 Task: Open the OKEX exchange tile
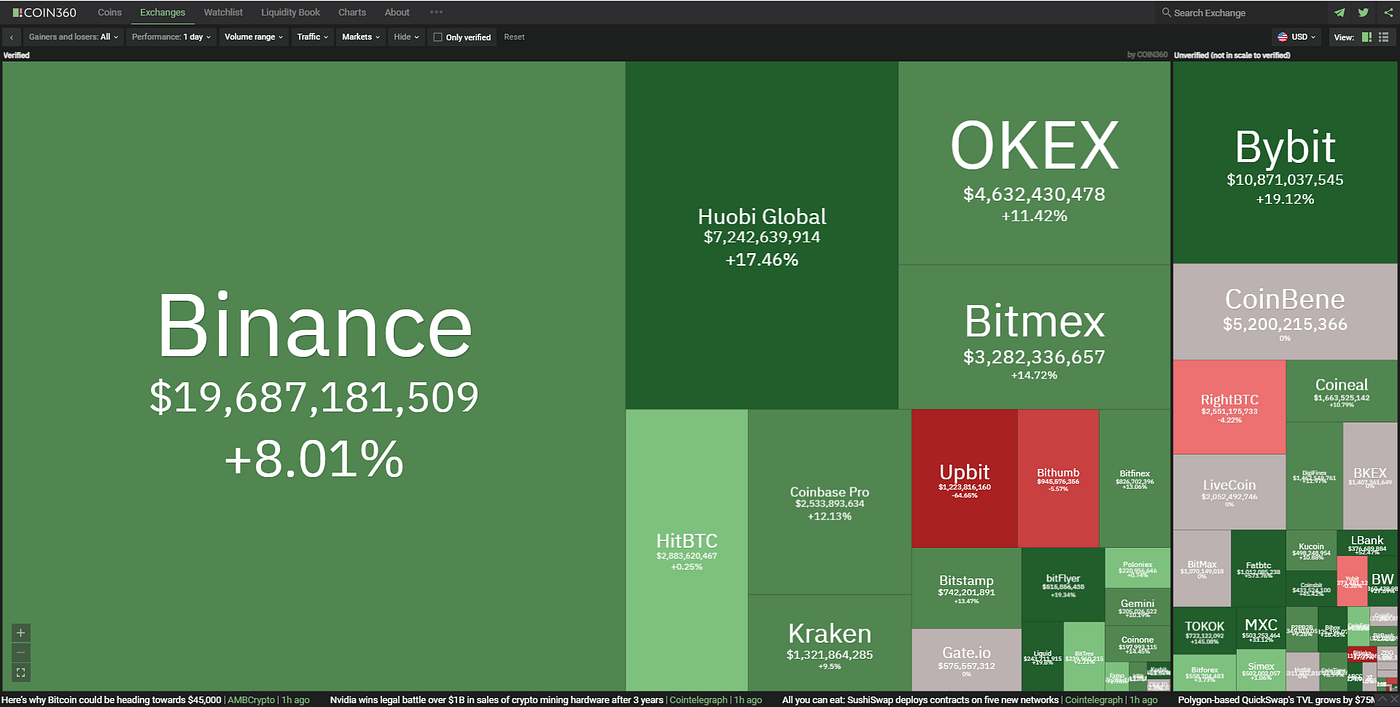coord(1034,164)
